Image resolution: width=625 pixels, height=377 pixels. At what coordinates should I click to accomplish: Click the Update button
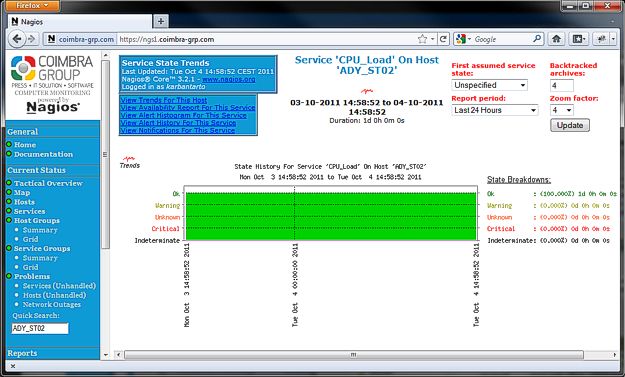coord(570,125)
